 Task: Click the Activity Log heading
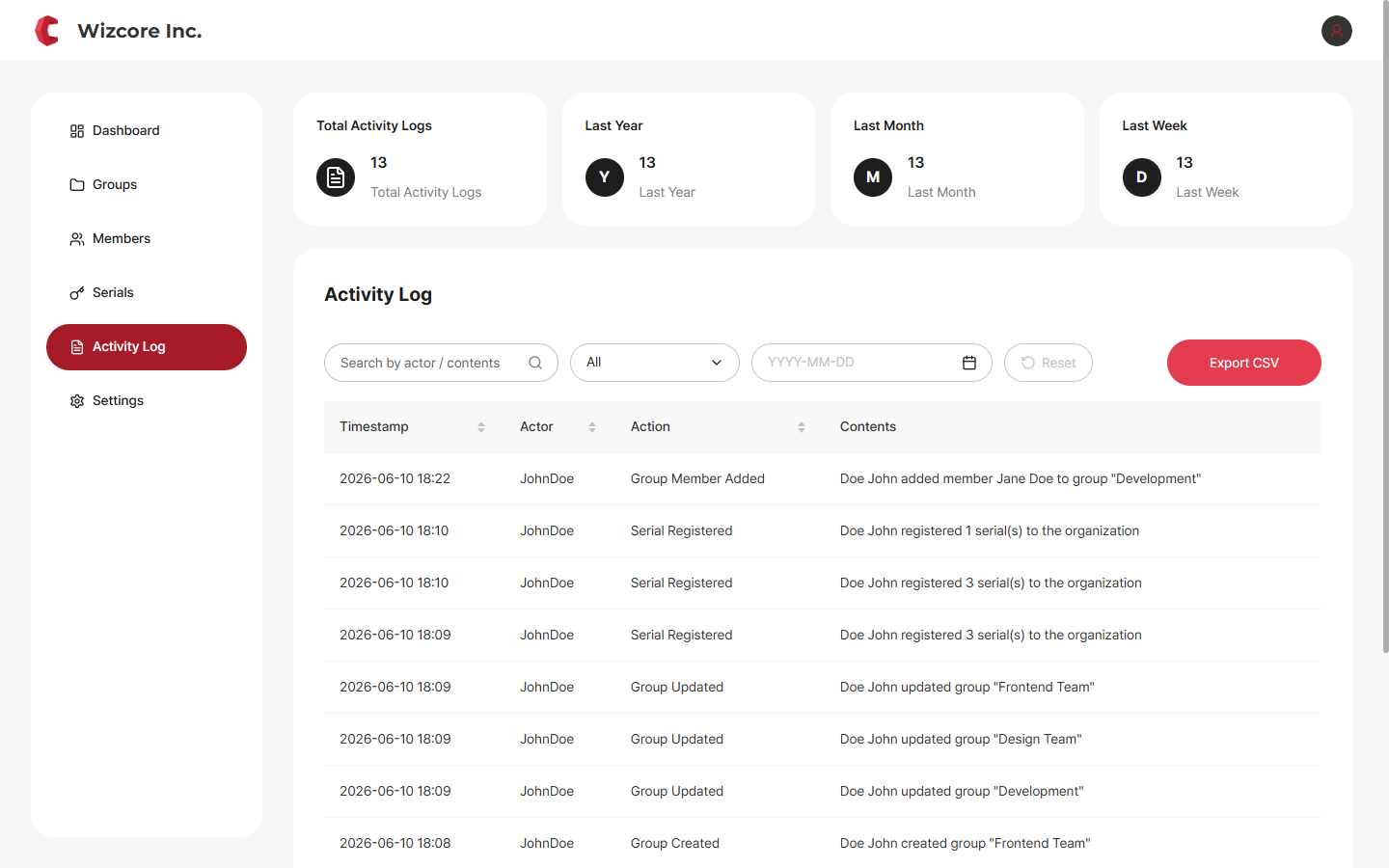[378, 295]
